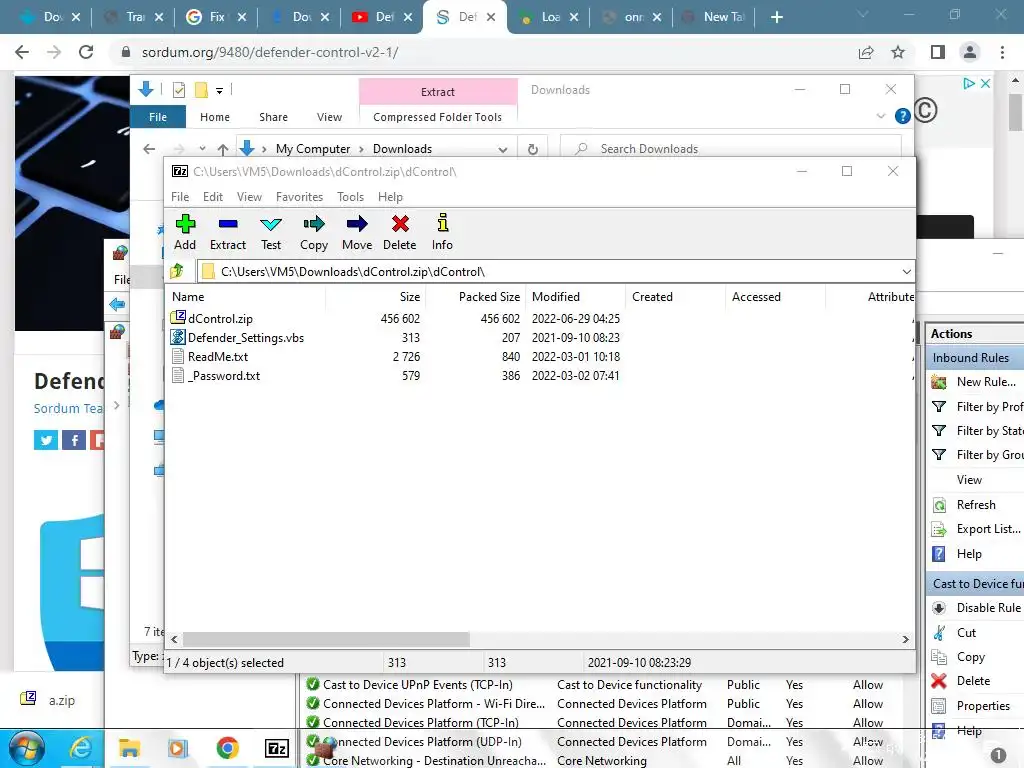Select Defender_Settings.vbs file row
The width and height of the screenshot is (1024, 768).
pyautogui.click(x=246, y=338)
